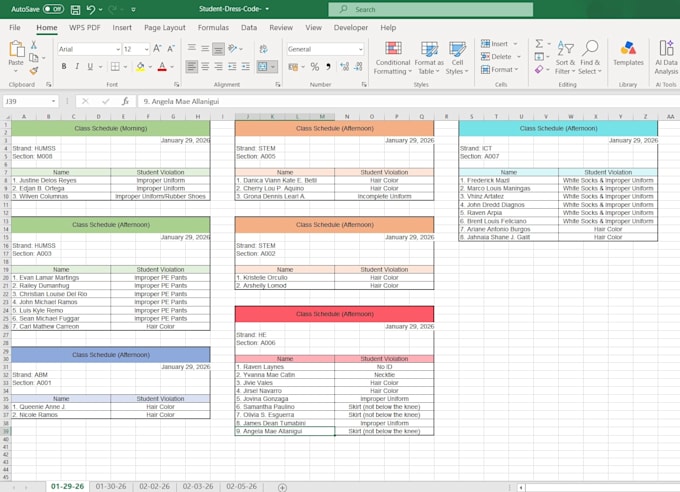Apply Comma Style format
Image resolution: width=680 pixels, height=492 pixels.
(x=328, y=67)
